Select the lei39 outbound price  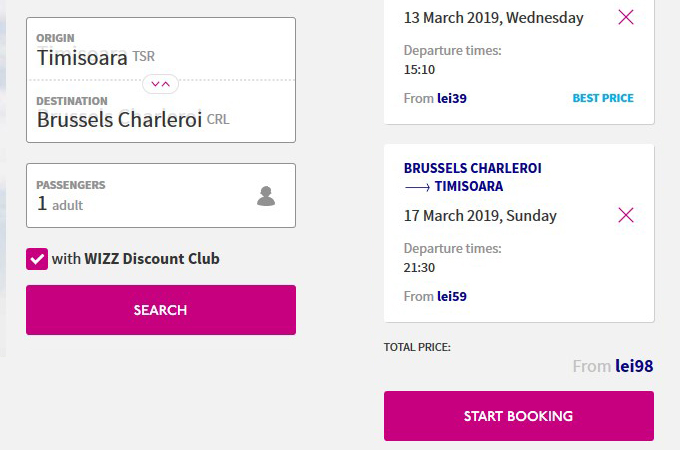coord(452,98)
